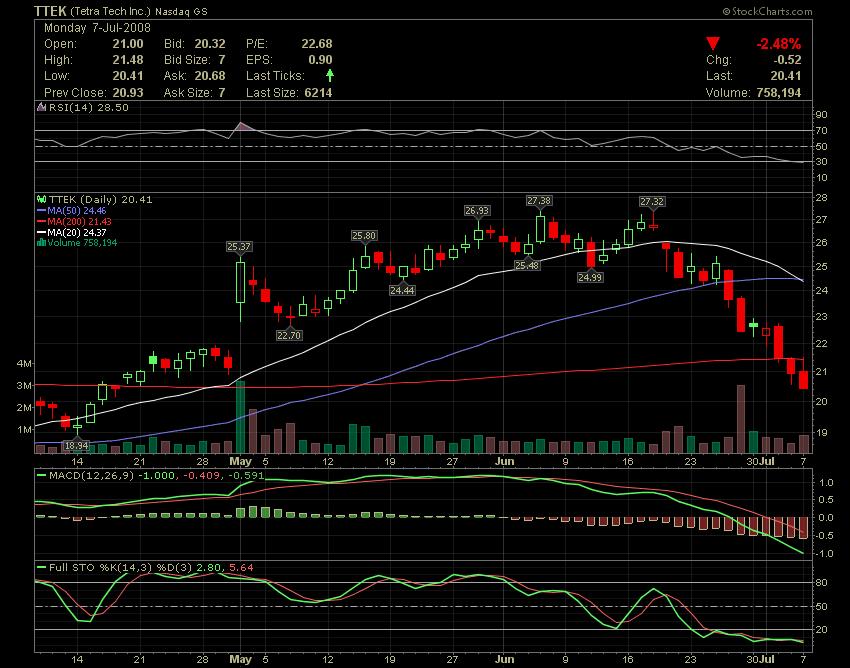Click the Low value in the quote header
This screenshot has width=850, height=668.
tap(128, 76)
